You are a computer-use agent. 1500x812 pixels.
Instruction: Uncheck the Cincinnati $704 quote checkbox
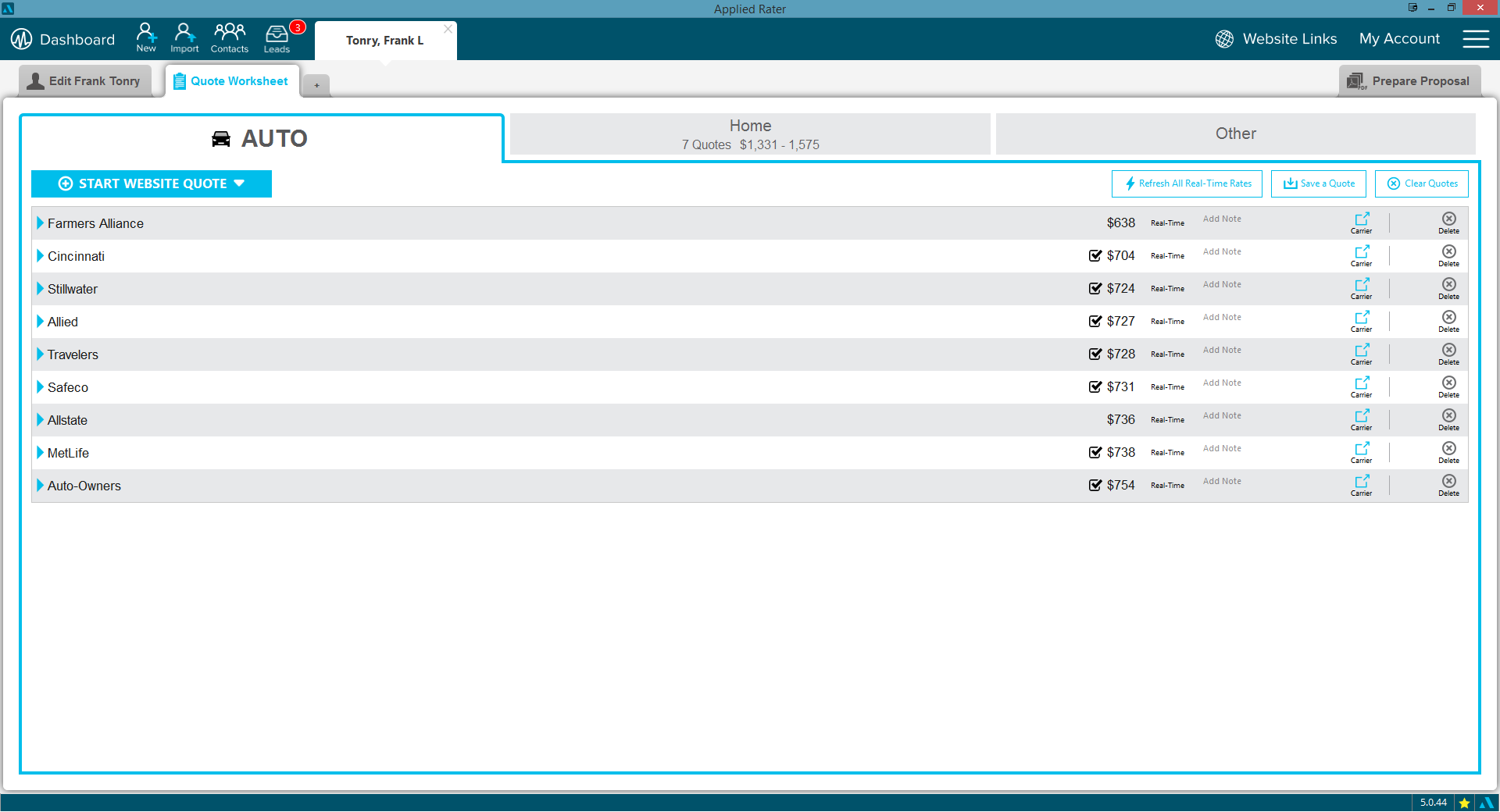click(x=1095, y=255)
